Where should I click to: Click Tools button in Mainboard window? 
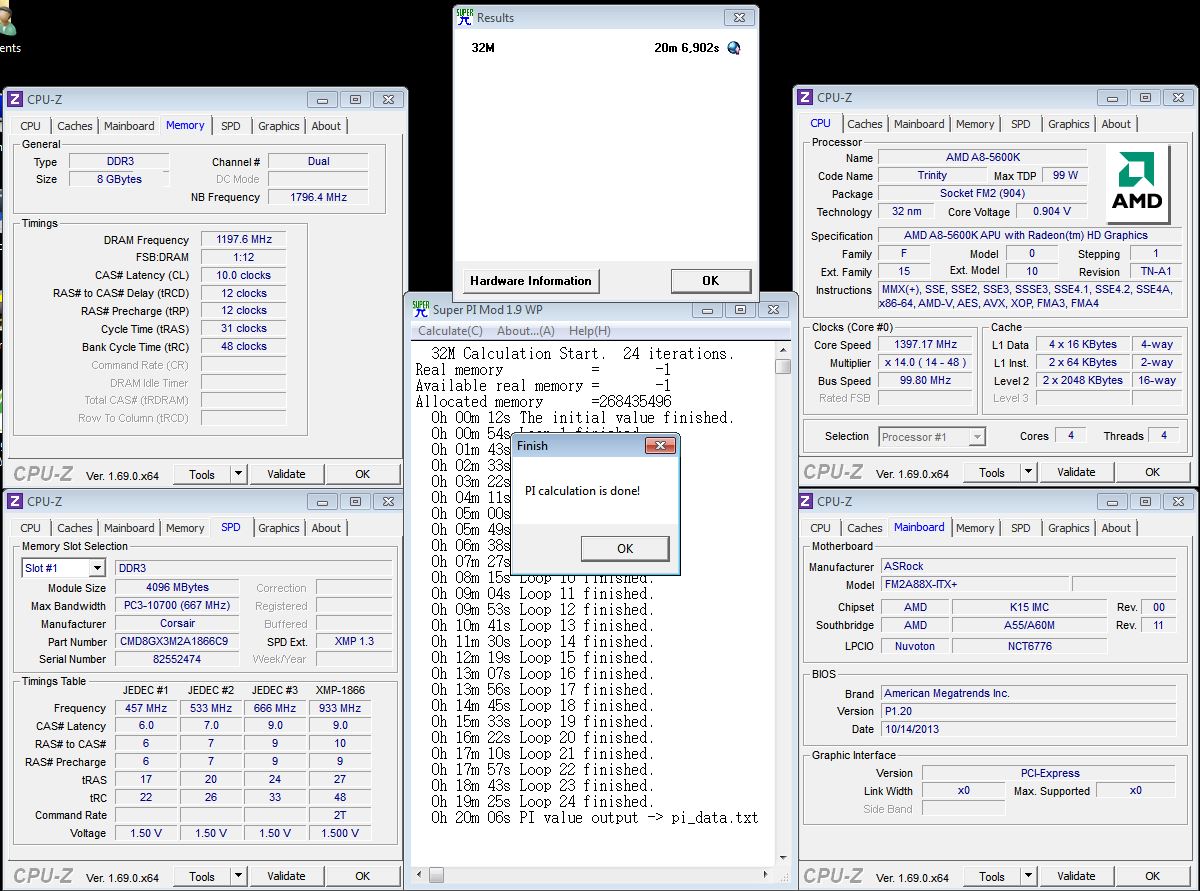(992, 876)
